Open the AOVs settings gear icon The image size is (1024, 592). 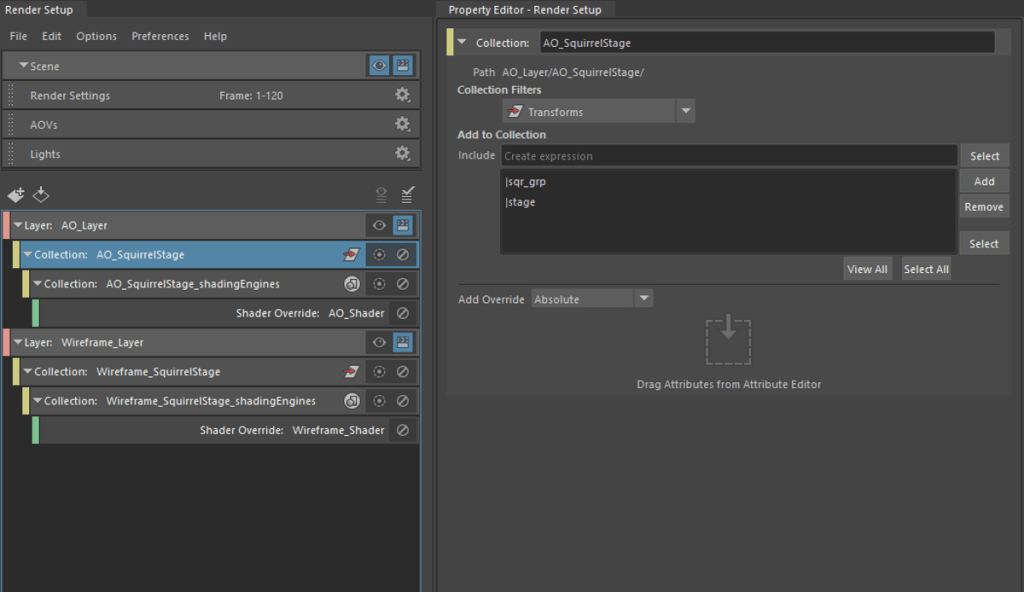point(402,124)
